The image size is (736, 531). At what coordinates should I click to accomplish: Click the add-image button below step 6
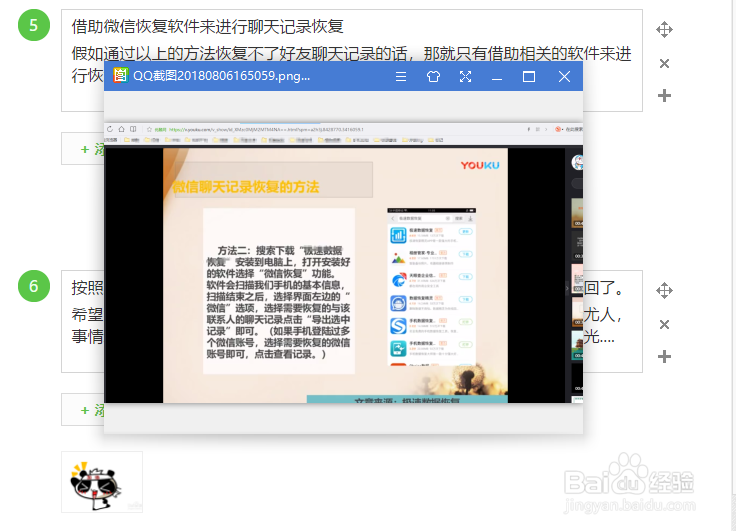[83, 410]
